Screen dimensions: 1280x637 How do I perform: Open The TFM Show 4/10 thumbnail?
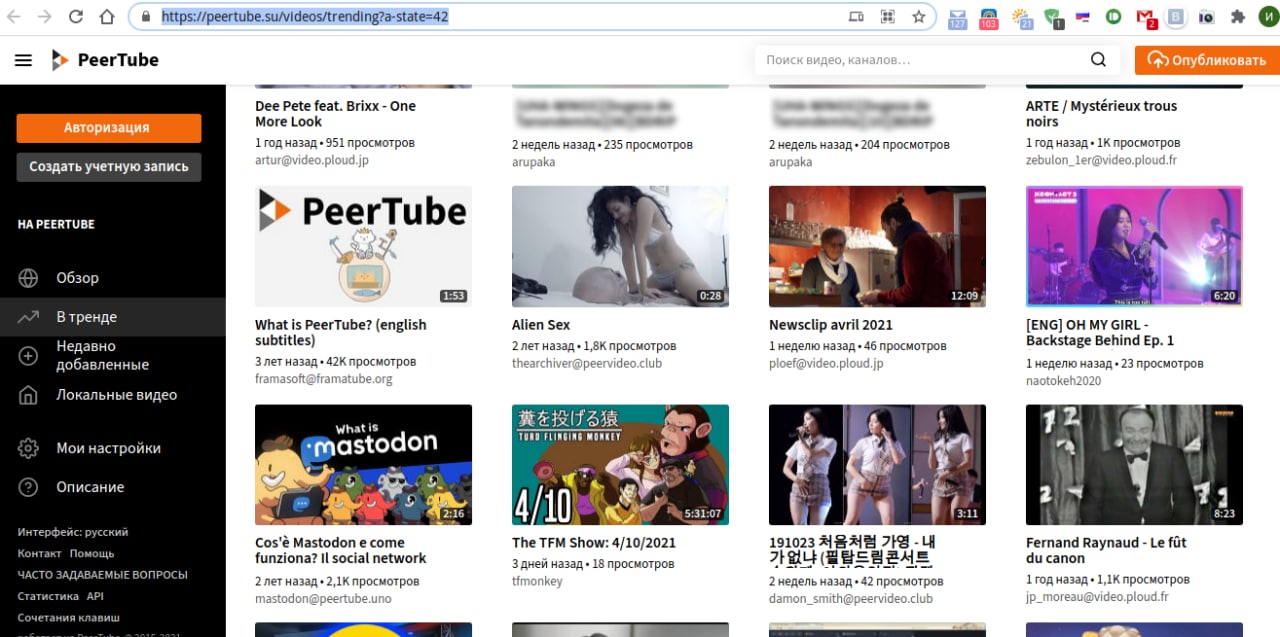click(620, 465)
